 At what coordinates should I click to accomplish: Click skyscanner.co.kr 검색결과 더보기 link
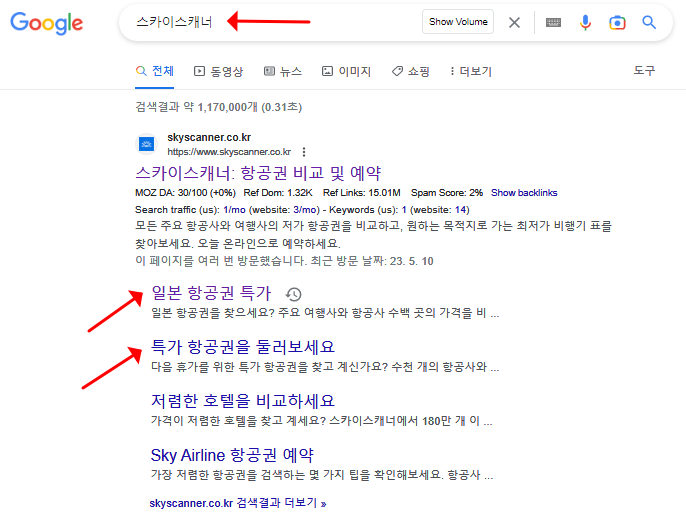238,503
